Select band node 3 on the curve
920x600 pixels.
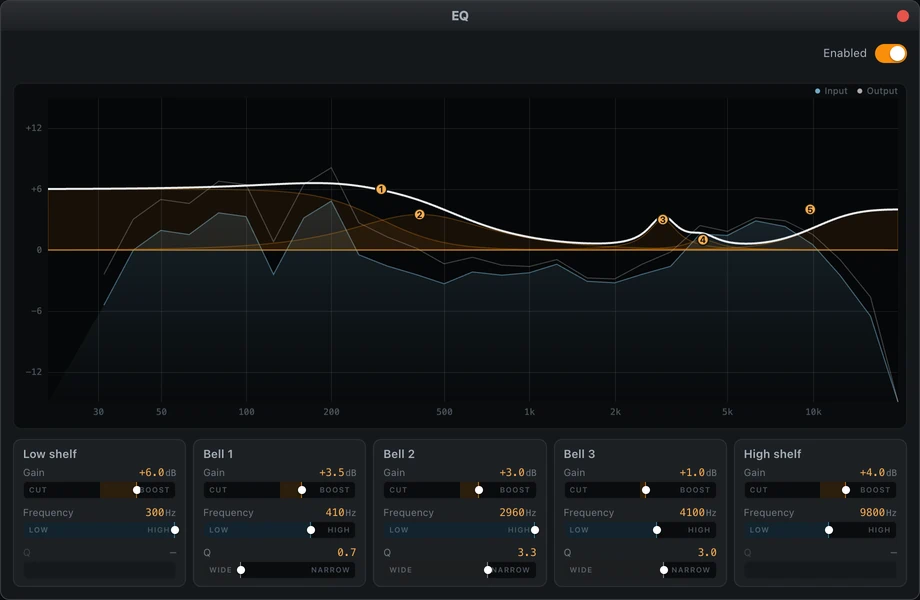[662, 219]
